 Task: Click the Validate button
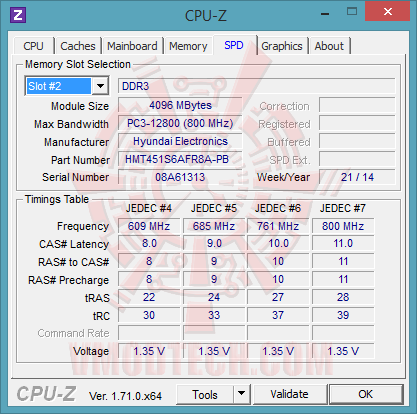pyautogui.click(x=289, y=394)
